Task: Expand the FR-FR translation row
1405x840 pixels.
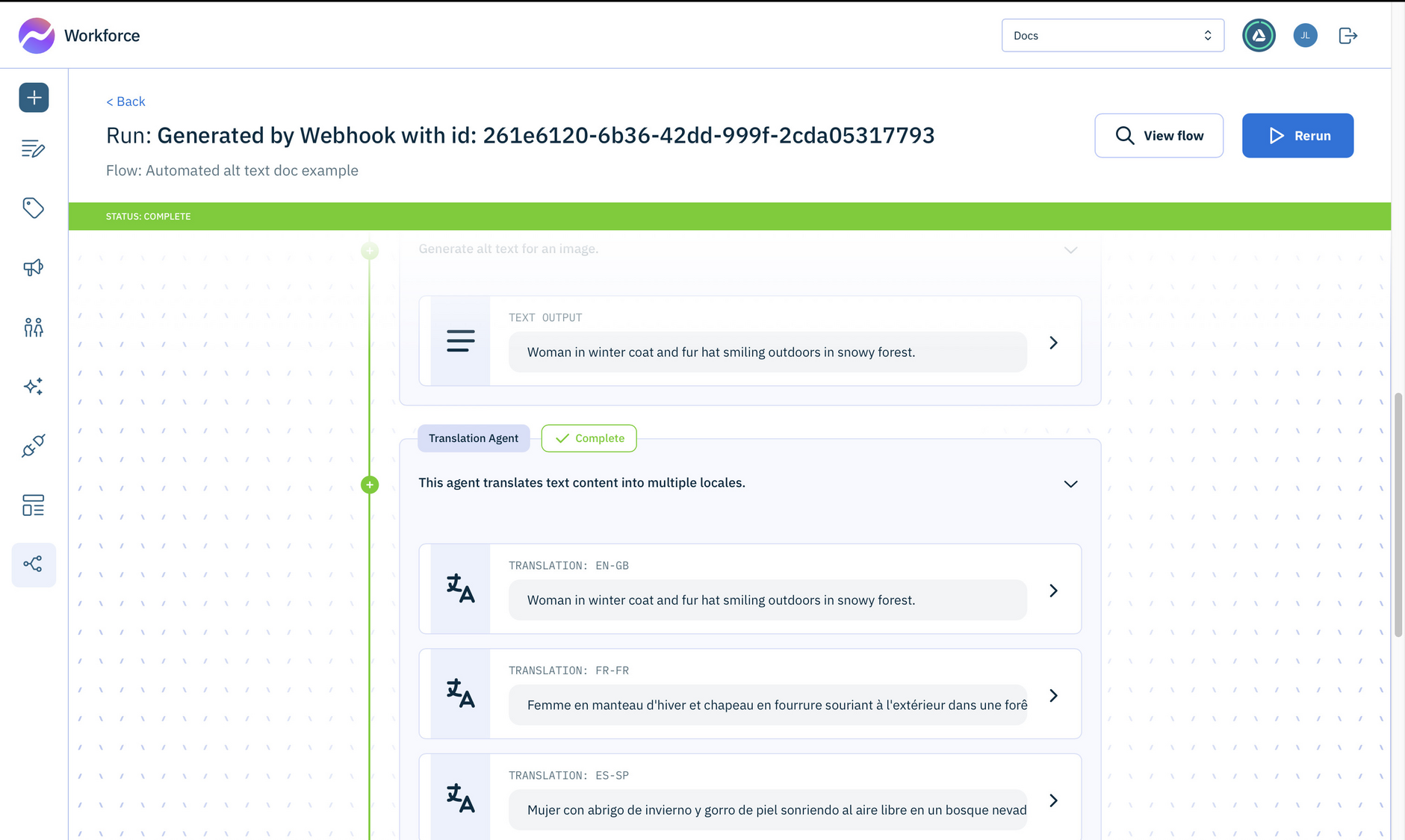Action: [x=1053, y=696]
